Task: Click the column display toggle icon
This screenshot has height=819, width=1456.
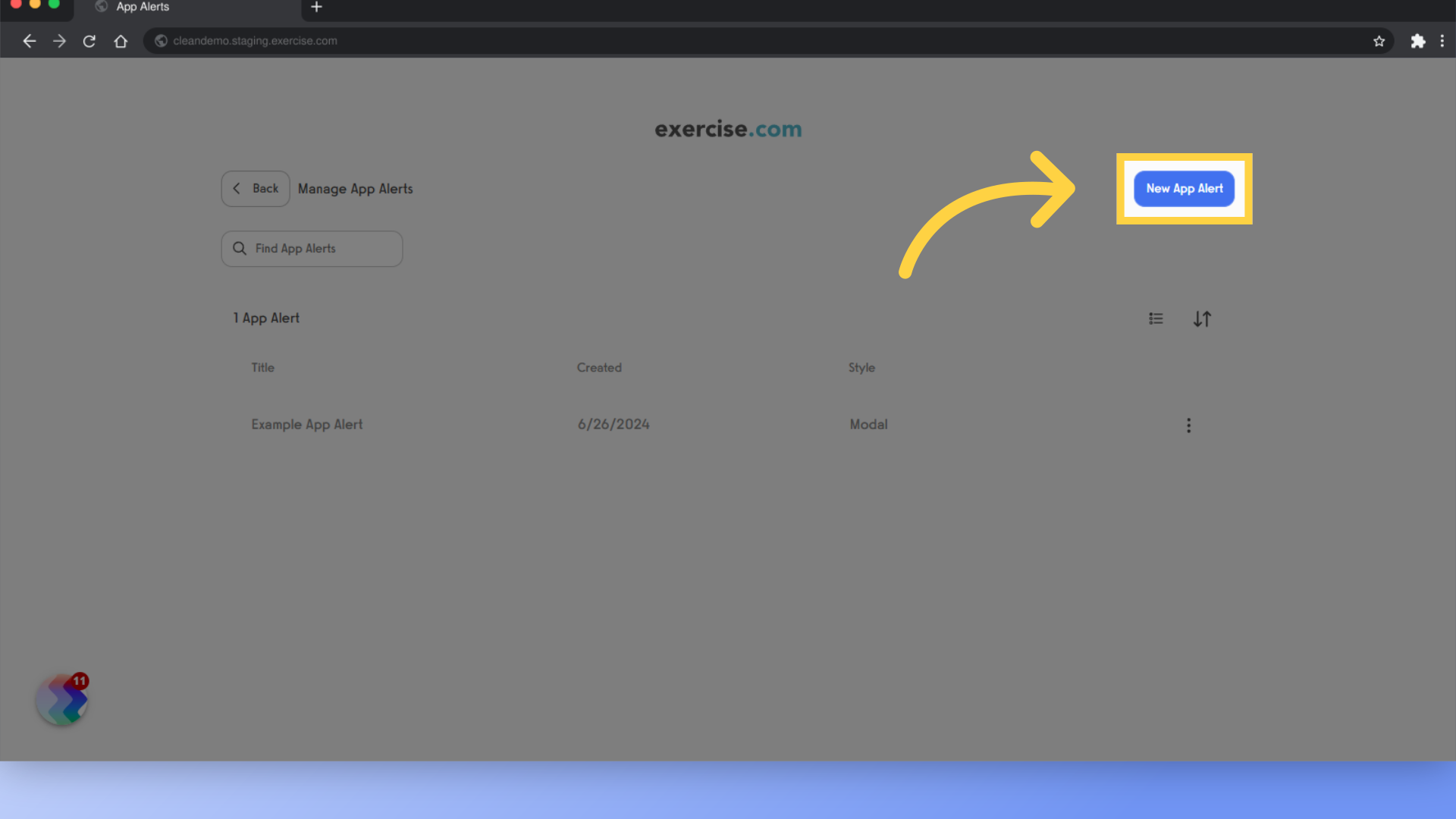Action: (1156, 318)
